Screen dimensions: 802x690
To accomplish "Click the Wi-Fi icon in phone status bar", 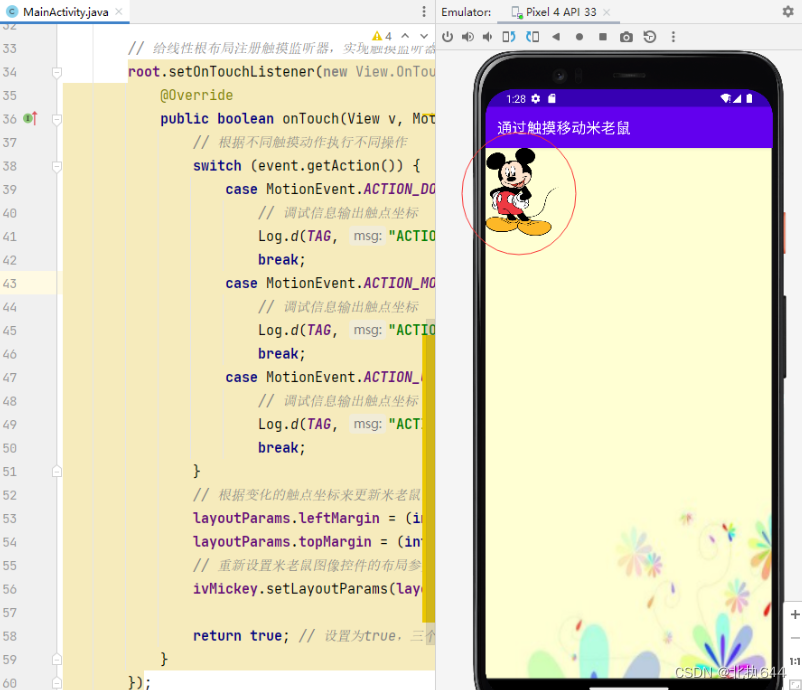I will (x=725, y=99).
